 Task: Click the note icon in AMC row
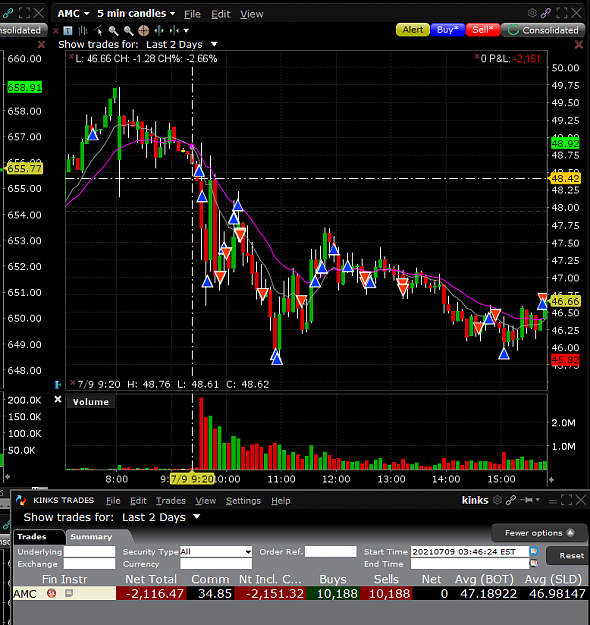(x=69, y=593)
